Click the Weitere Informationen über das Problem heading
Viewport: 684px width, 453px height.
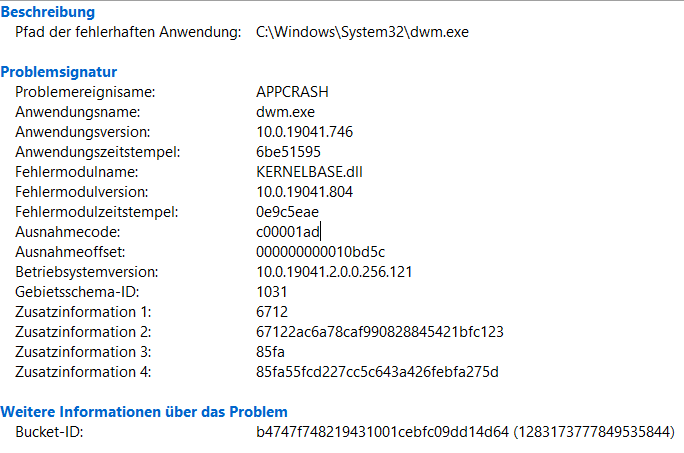tap(144, 412)
